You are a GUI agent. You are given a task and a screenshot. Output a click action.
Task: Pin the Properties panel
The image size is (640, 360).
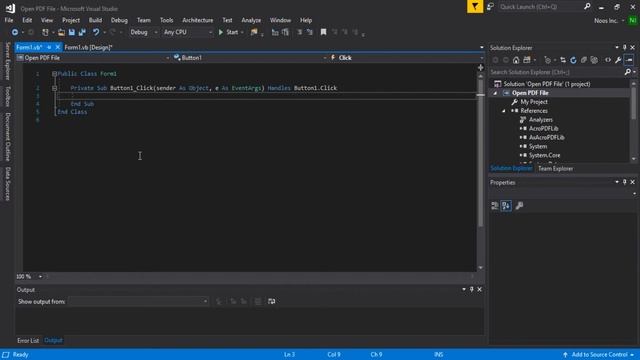pyautogui.click(x=624, y=182)
